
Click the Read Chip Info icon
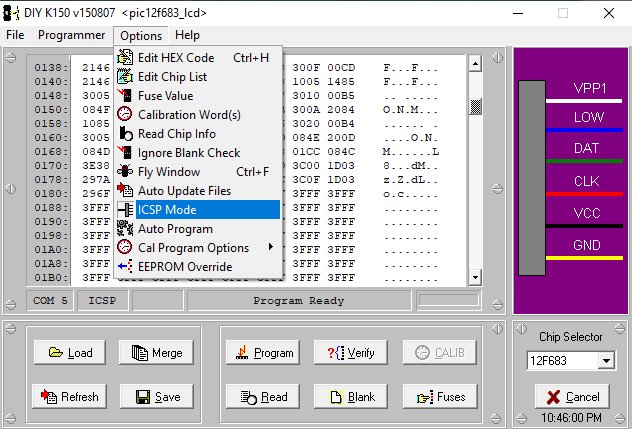click(125, 133)
